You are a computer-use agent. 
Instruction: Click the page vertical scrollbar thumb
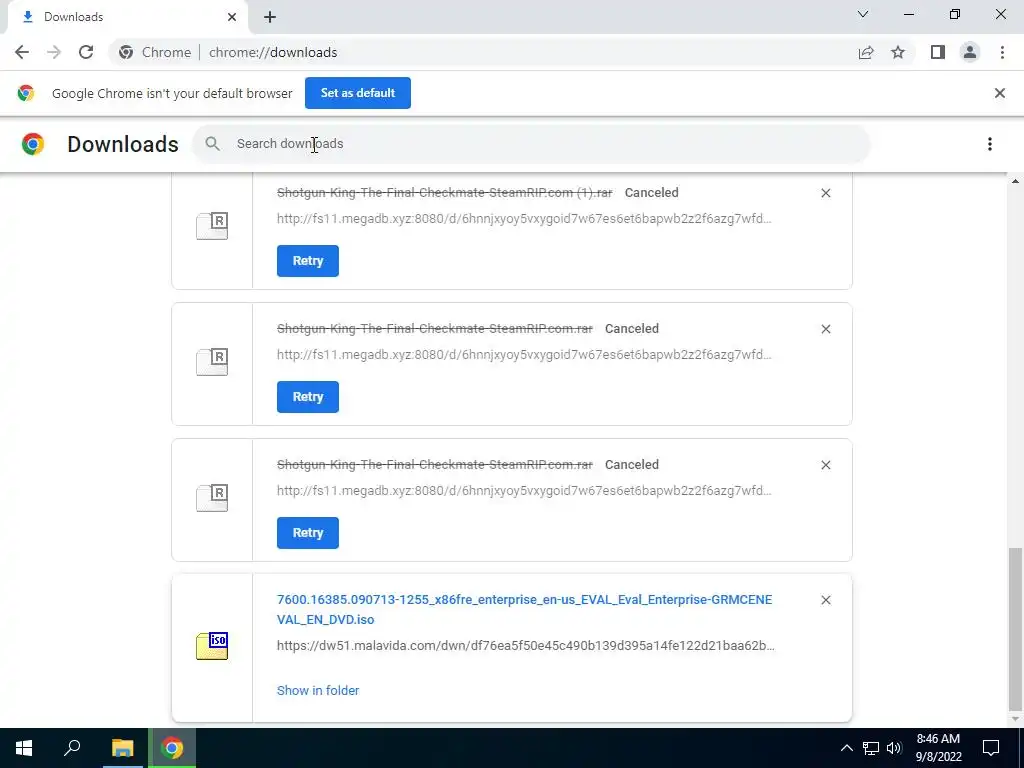pos(1015,628)
